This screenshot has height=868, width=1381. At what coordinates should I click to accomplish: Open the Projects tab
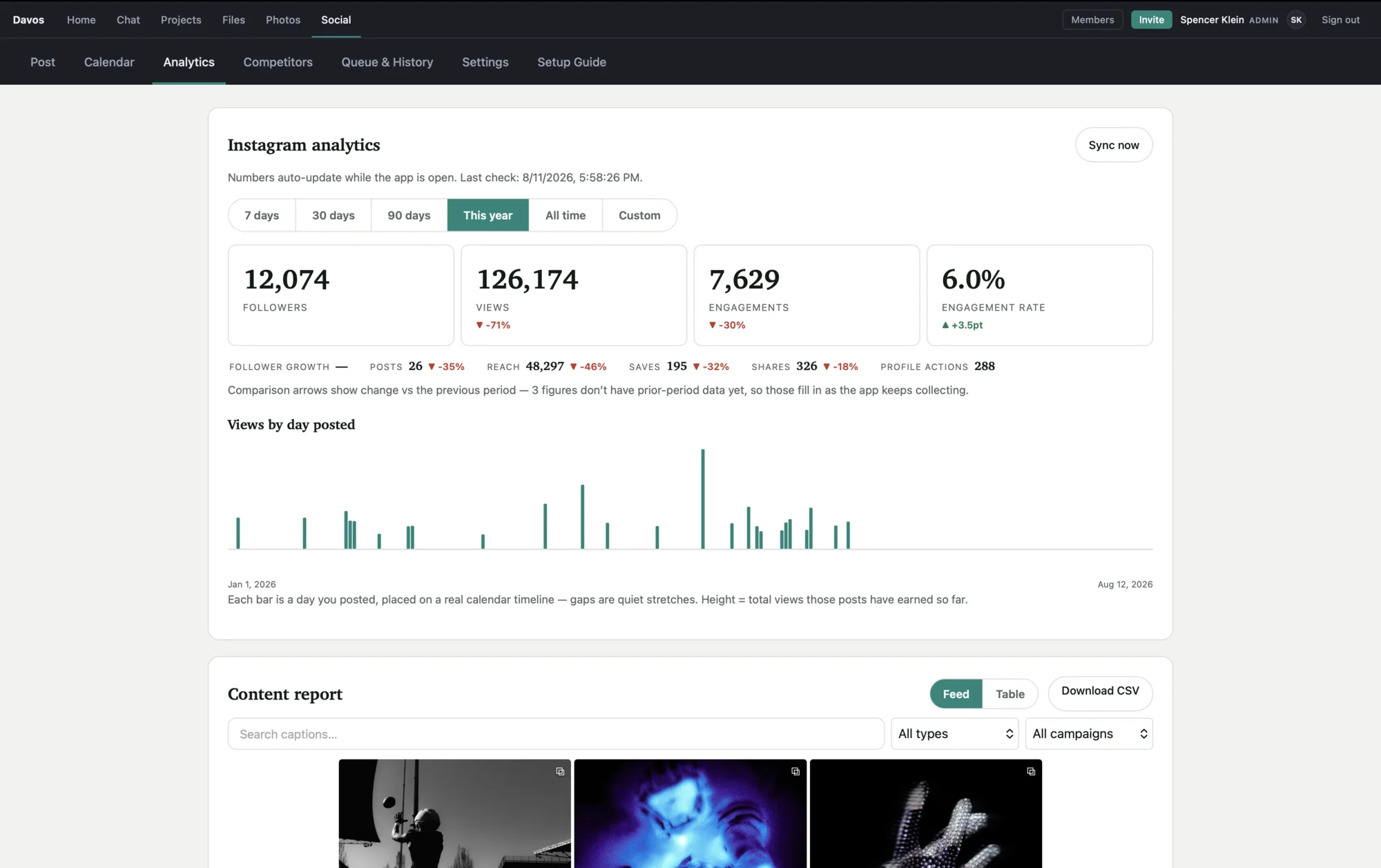(181, 20)
